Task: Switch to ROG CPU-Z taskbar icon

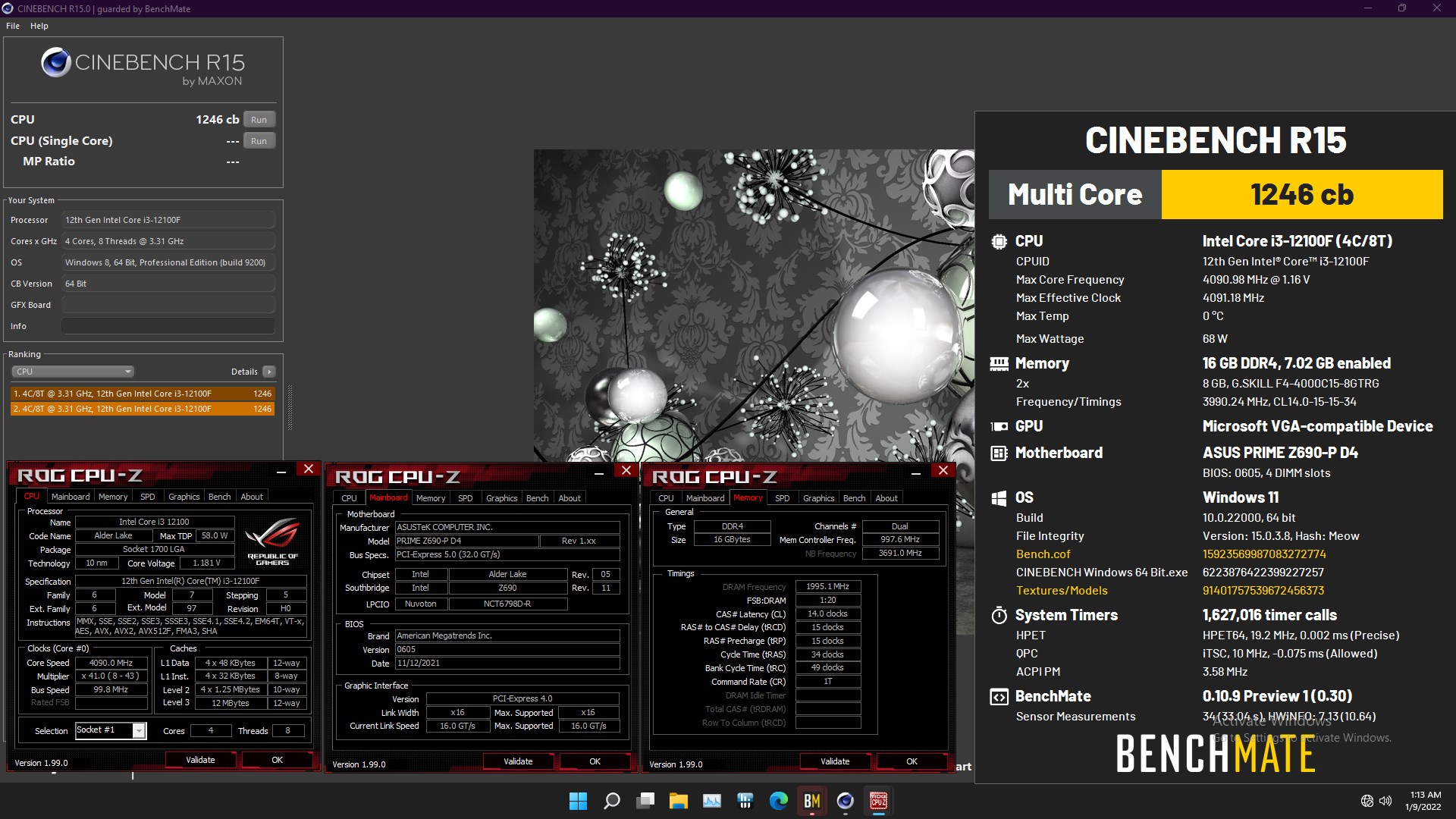Action: coord(878,801)
